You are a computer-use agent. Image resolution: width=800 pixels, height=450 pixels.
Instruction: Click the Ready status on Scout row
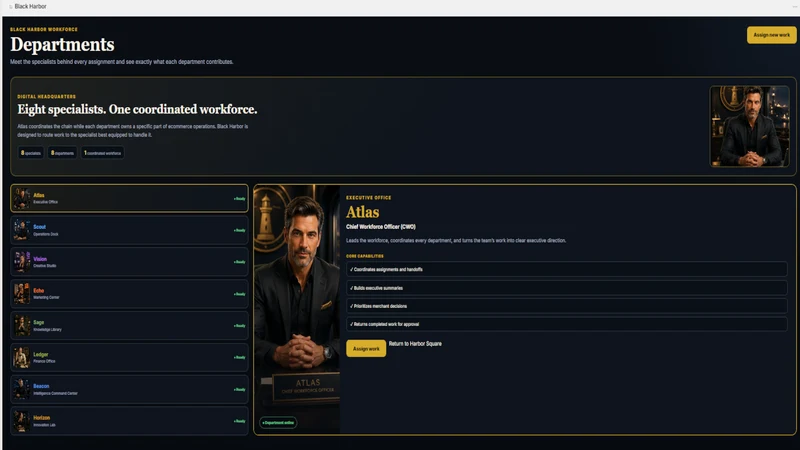pos(239,230)
